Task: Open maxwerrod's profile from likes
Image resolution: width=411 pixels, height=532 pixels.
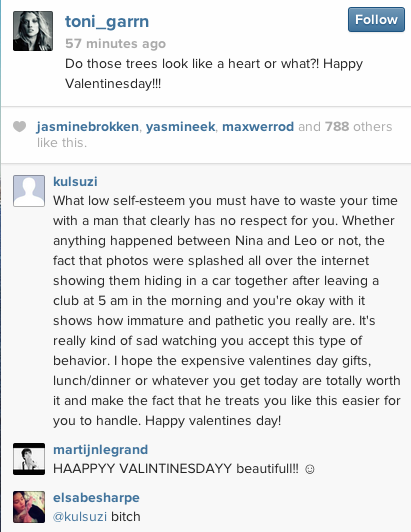Action: click(x=258, y=127)
